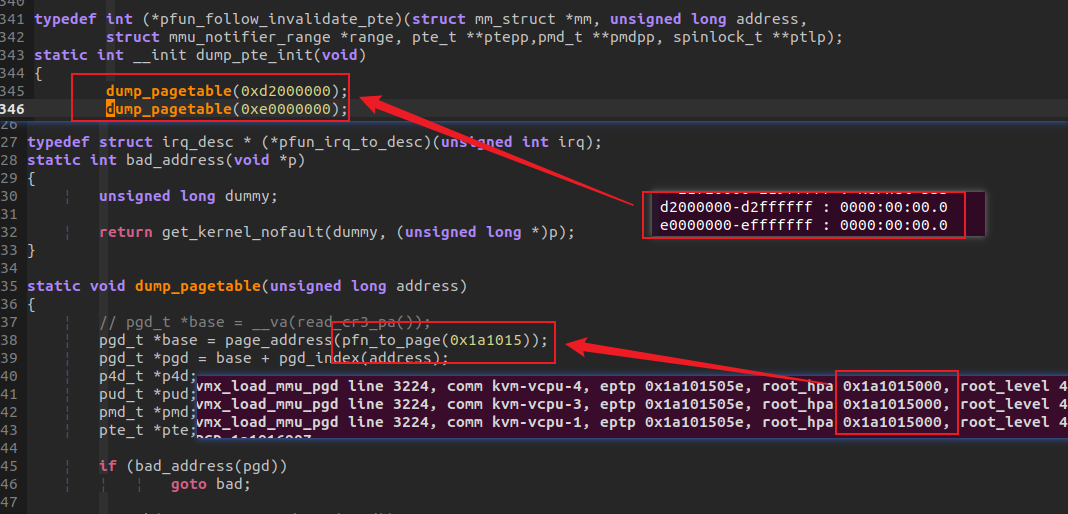This screenshot has height=514, width=1068.
Task: Click 'kvm-vcpu-1' in the log output
Action: [537, 423]
